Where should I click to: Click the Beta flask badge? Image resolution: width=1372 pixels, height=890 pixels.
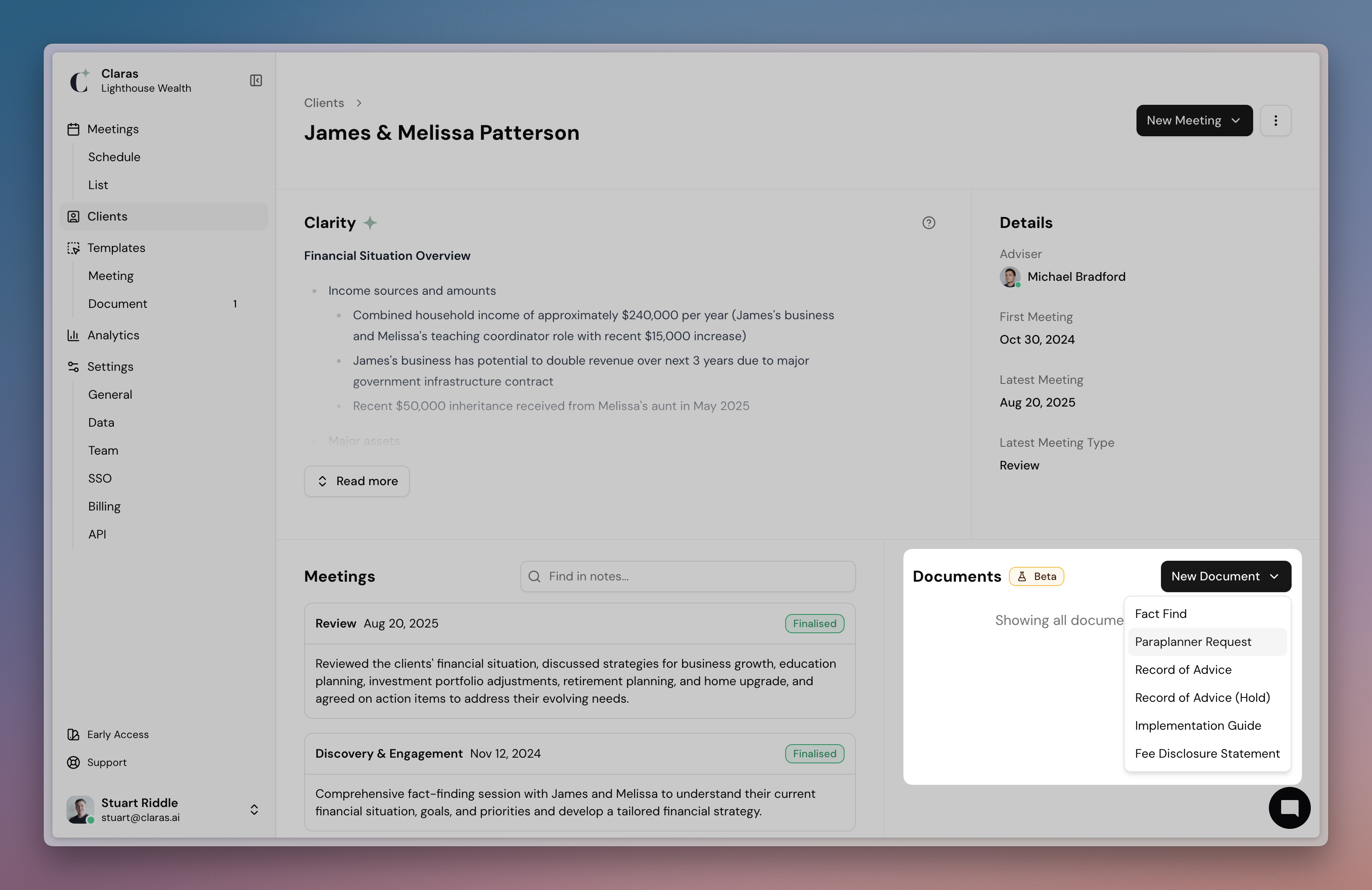(1036, 576)
